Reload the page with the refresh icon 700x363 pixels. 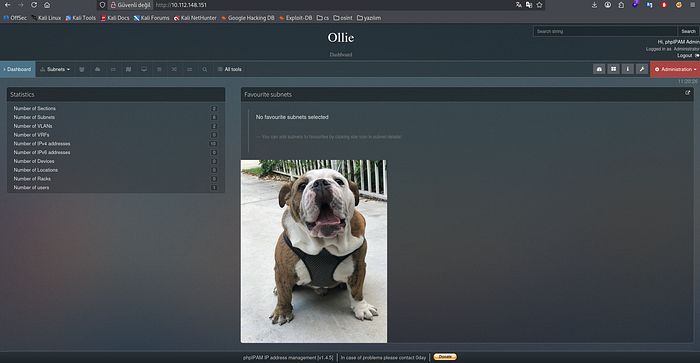coord(34,5)
